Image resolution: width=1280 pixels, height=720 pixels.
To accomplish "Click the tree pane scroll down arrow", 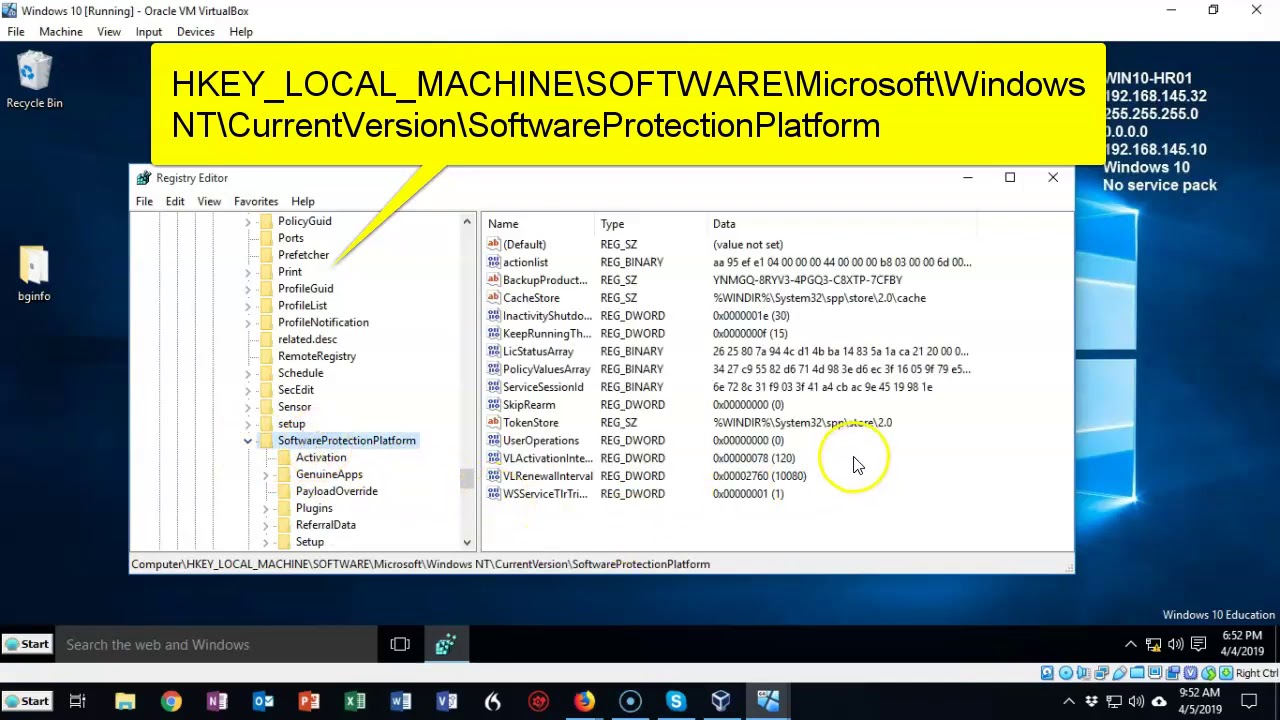I will (x=467, y=542).
